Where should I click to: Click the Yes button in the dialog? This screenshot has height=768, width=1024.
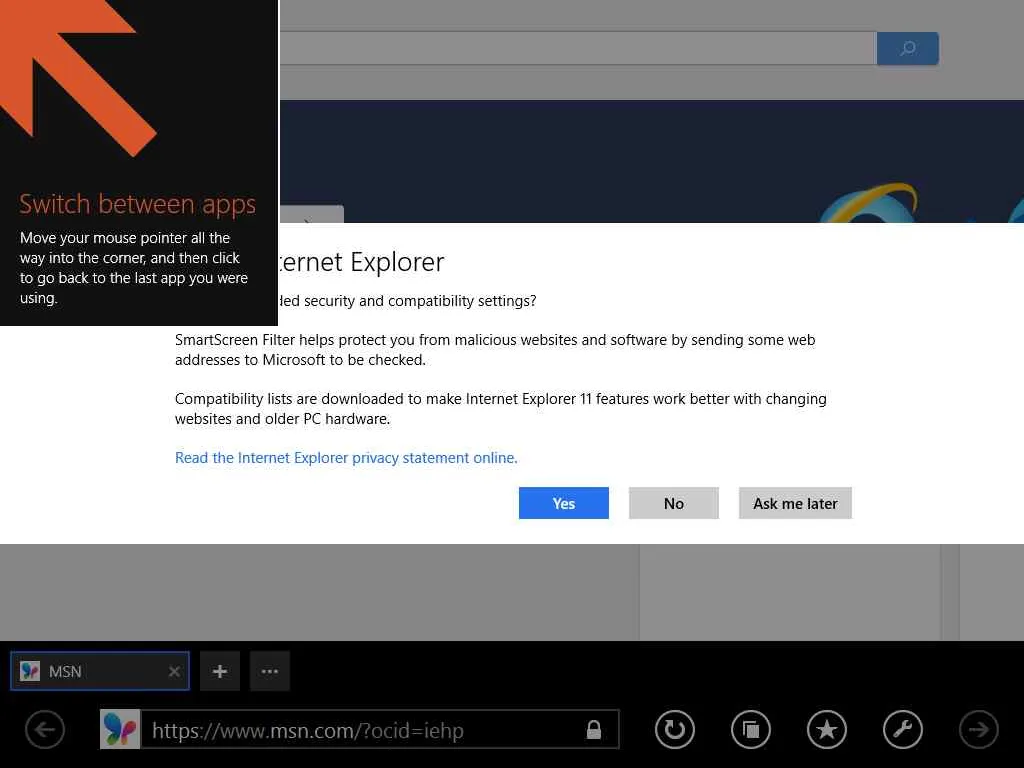[564, 503]
